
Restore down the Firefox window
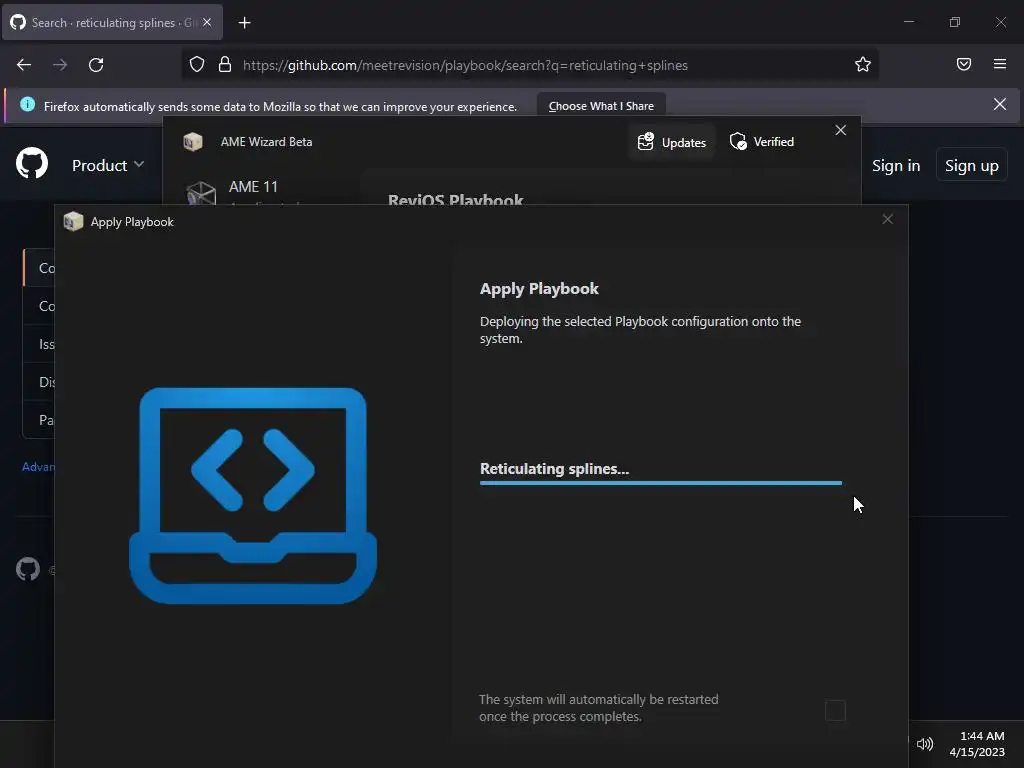point(954,22)
